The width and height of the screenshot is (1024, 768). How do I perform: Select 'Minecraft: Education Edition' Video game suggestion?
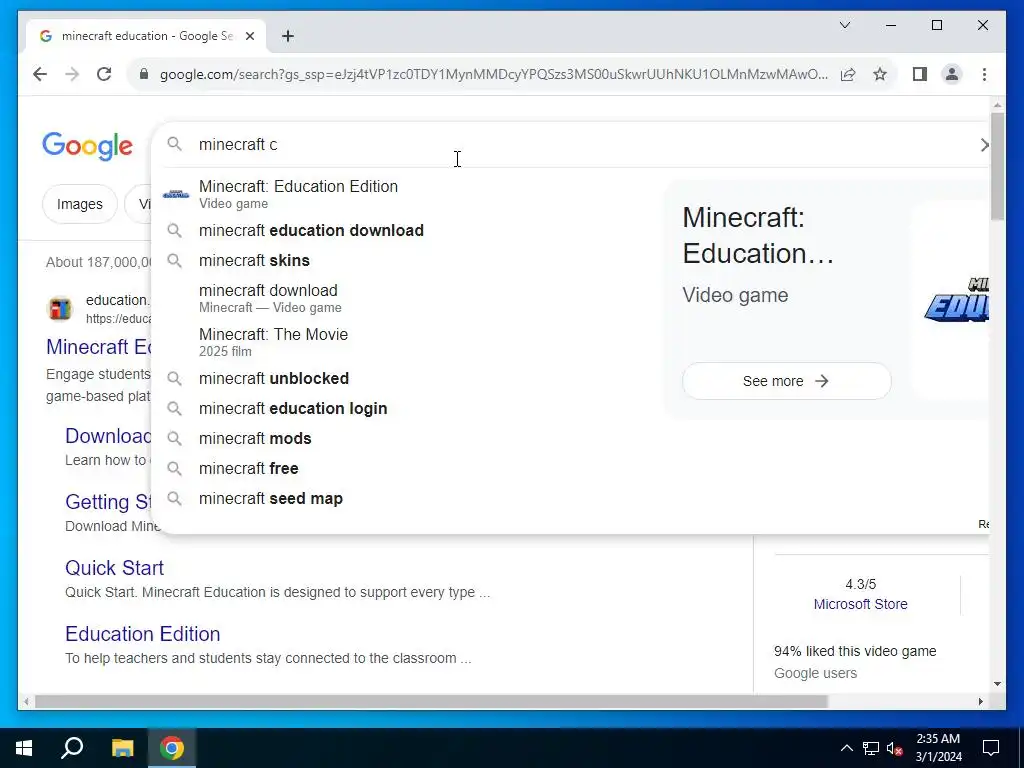406,194
